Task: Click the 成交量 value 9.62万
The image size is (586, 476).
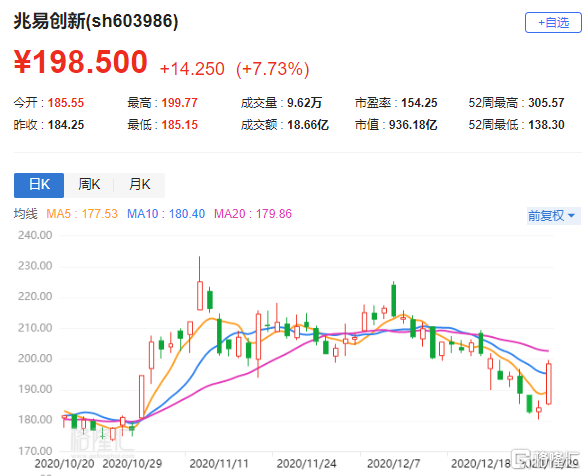Action: (x=304, y=103)
